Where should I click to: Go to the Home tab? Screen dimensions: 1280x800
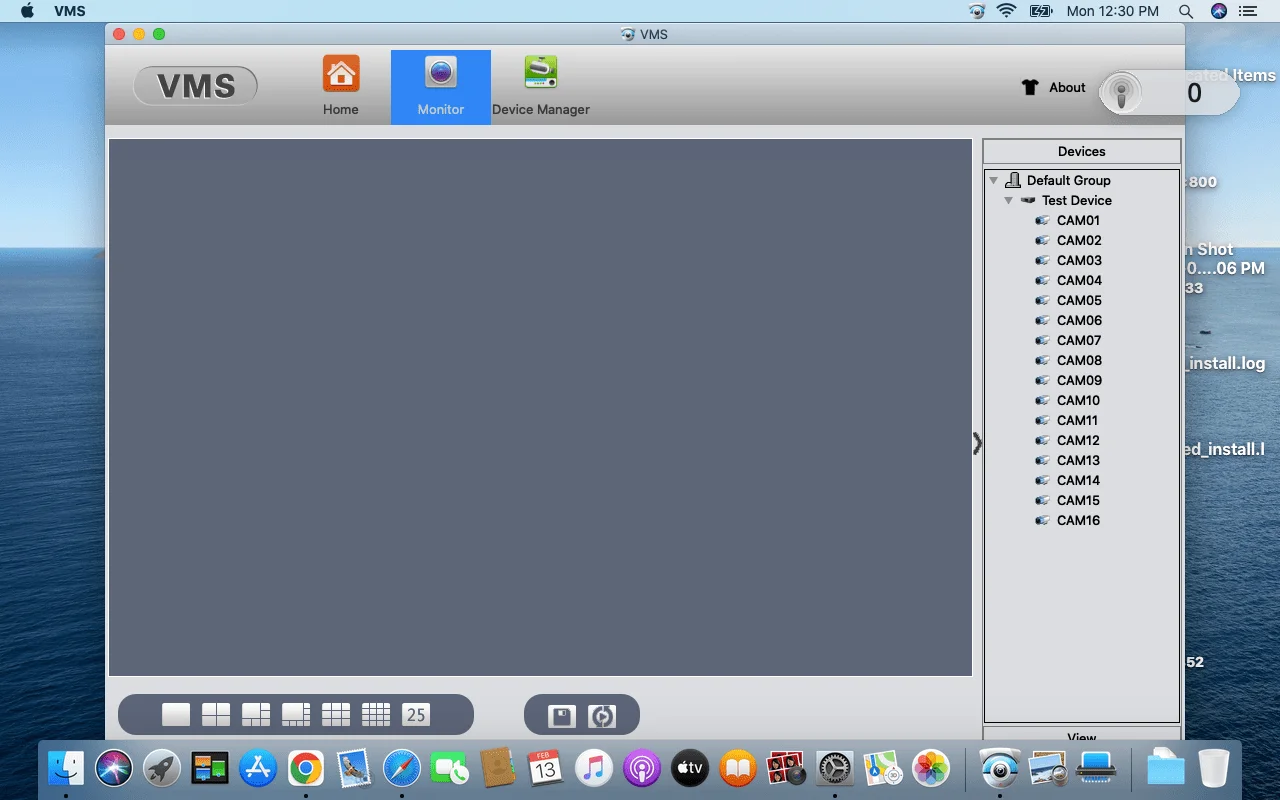click(341, 86)
